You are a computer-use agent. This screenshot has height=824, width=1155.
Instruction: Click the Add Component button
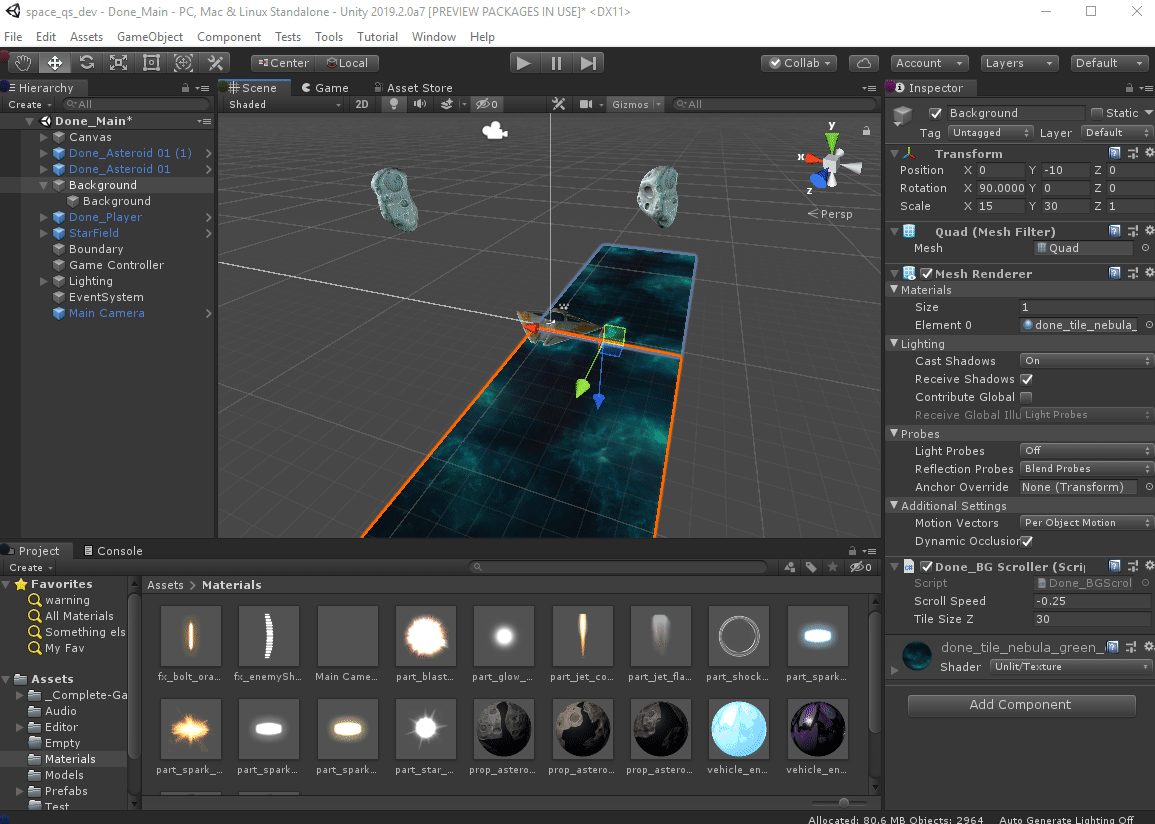[x=1020, y=705]
